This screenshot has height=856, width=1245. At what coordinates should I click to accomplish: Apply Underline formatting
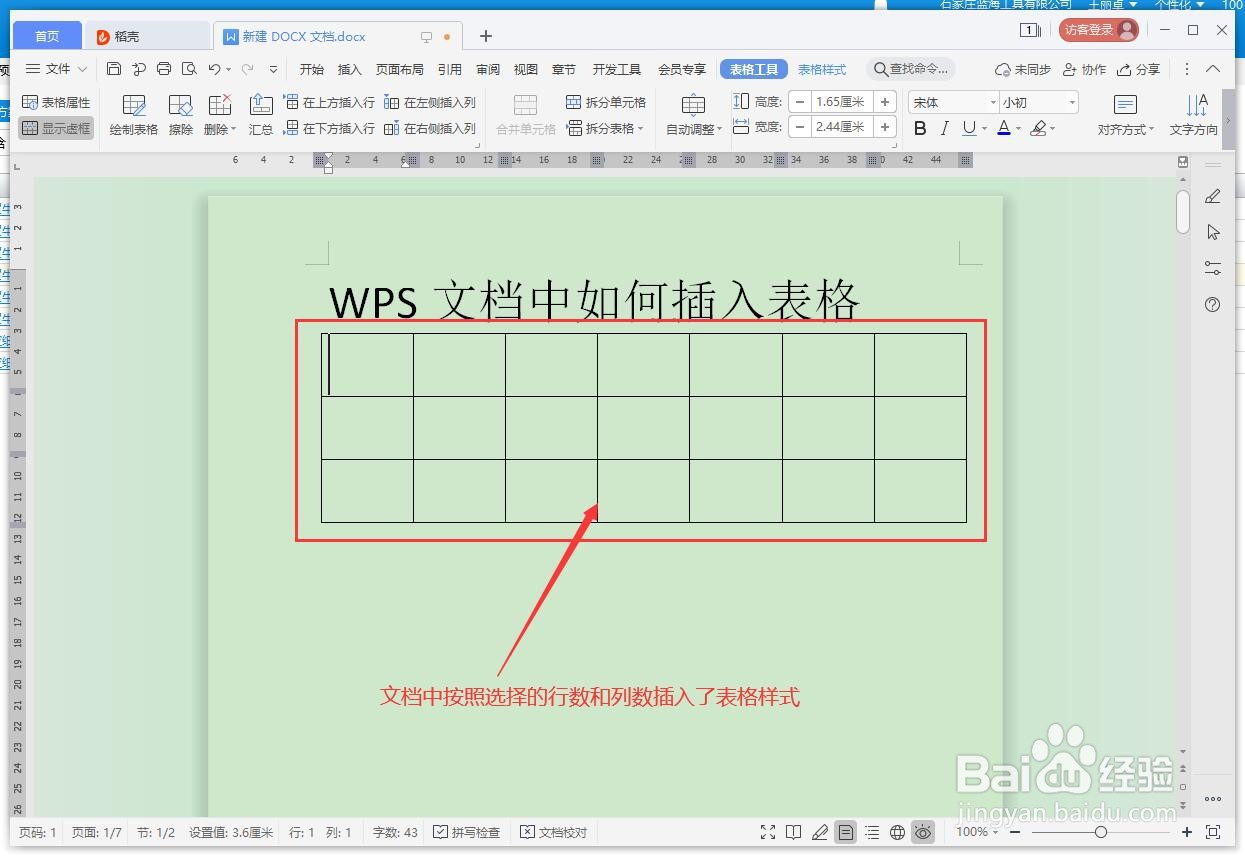click(x=968, y=128)
